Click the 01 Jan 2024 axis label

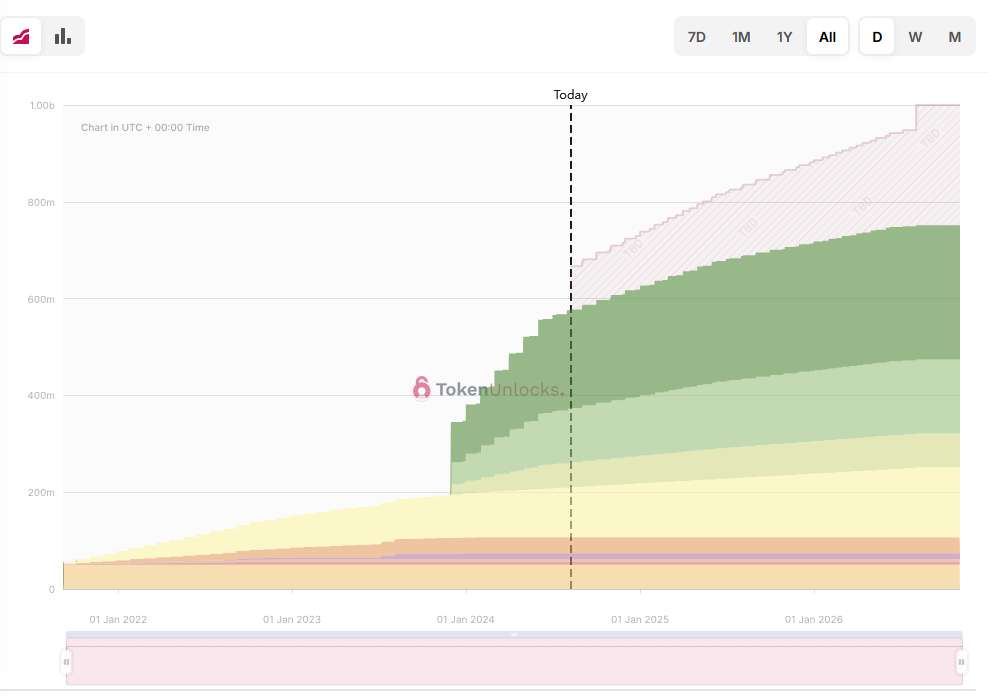(x=466, y=620)
